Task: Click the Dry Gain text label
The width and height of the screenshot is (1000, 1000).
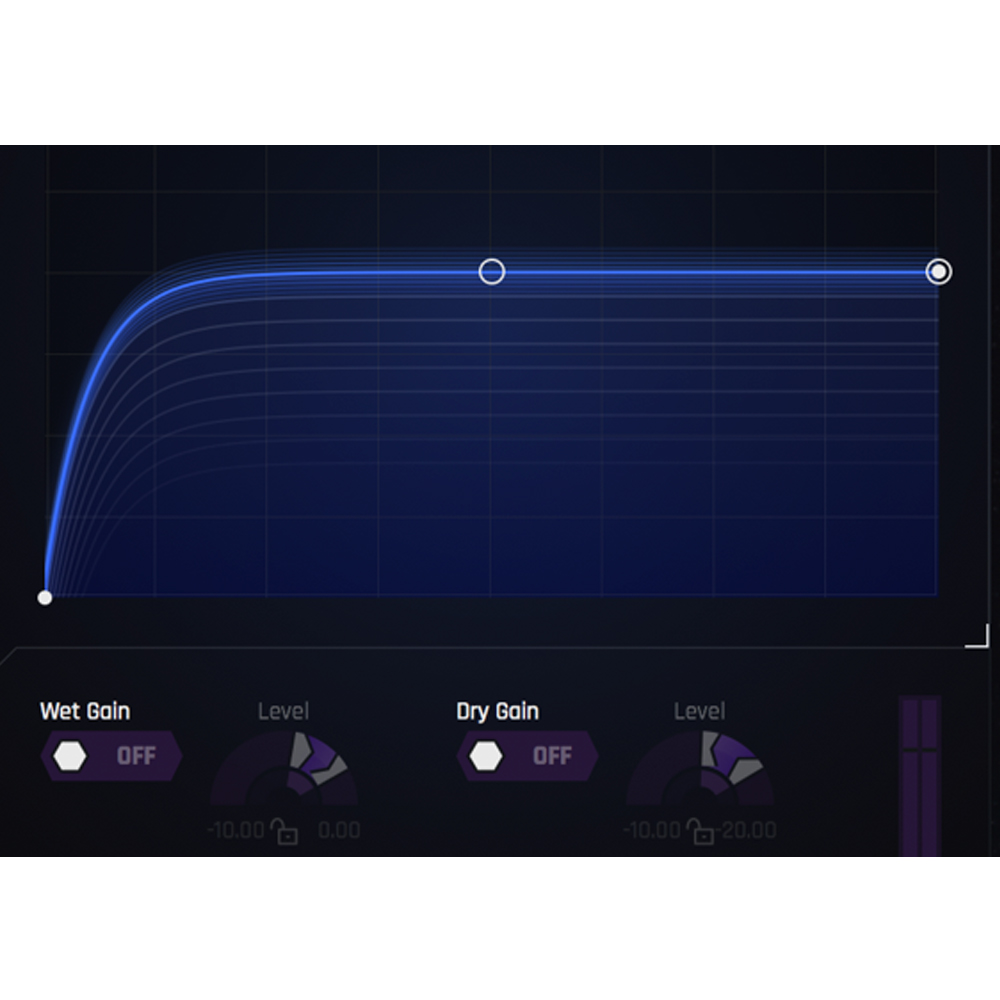Action: pyautogui.click(x=496, y=711)
